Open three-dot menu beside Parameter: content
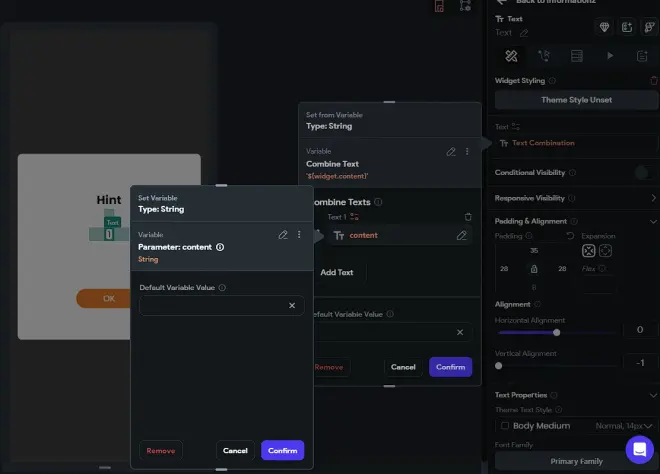 (299, 234)
